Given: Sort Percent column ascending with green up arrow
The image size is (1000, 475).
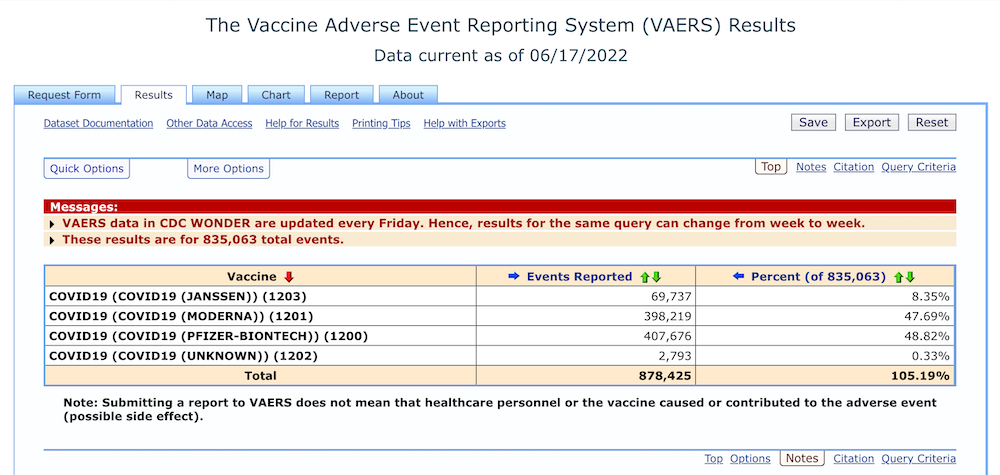Looking at the screenshot, I should pos(899,277).
